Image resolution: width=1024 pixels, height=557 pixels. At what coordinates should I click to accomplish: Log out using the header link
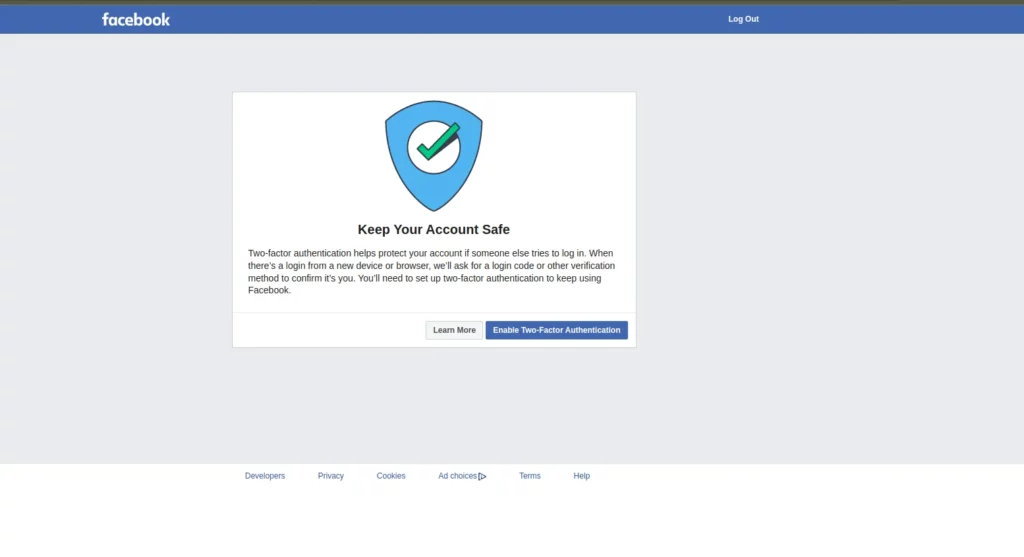743,19
